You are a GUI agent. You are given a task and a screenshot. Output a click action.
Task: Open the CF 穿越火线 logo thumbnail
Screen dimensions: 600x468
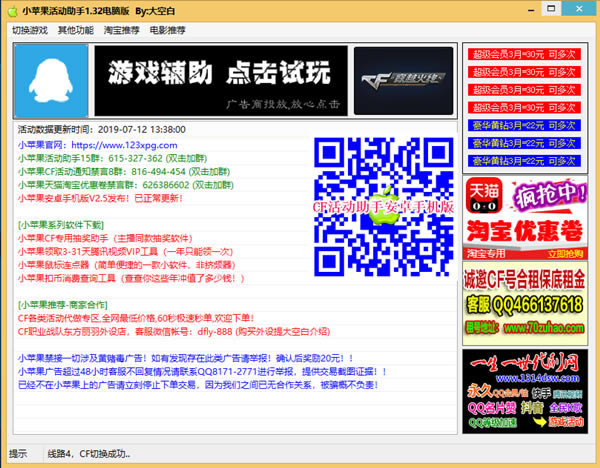click(x=403, y=81)
